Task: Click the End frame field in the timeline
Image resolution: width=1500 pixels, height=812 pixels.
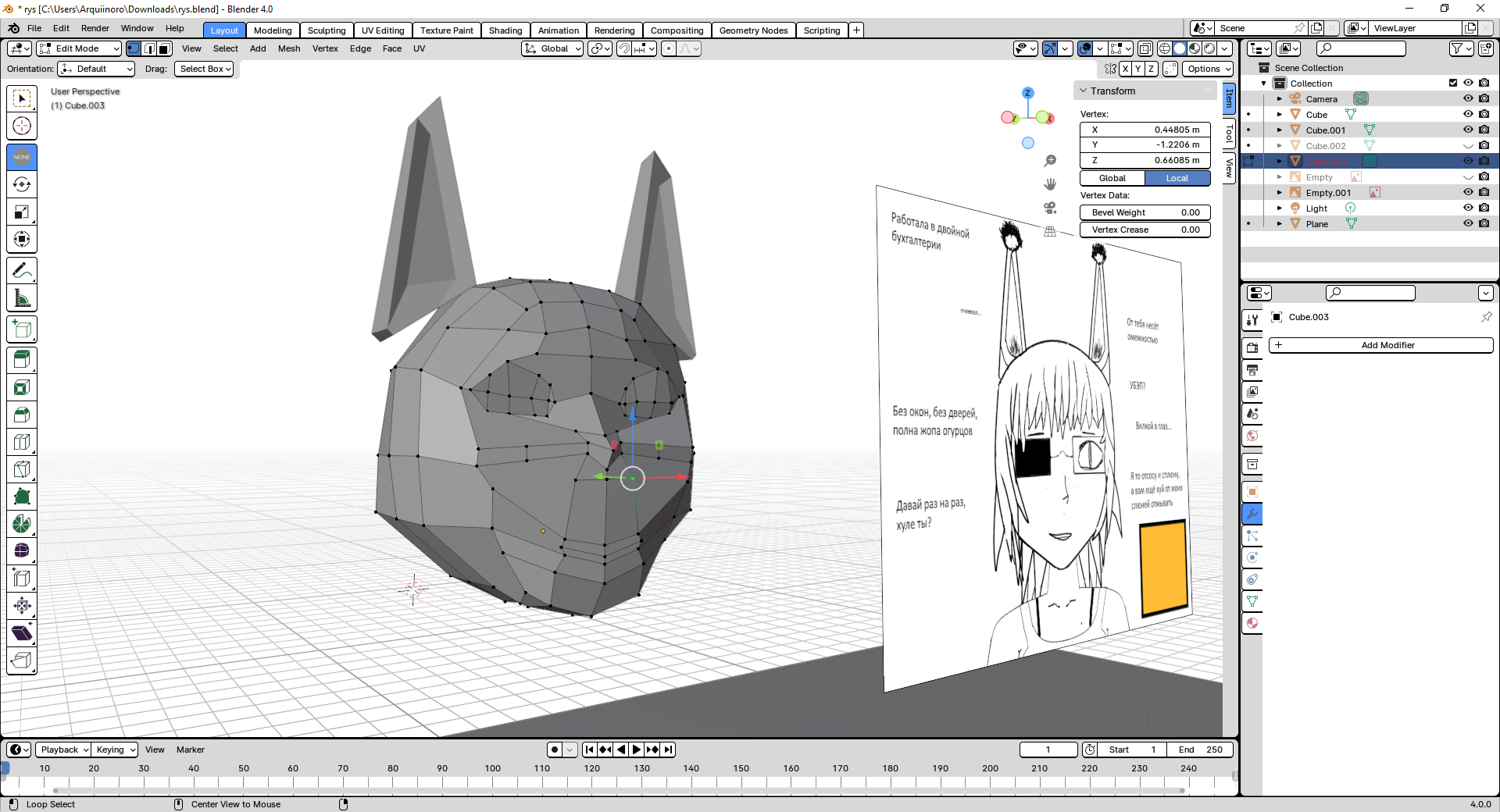Action: [1200, 750]
